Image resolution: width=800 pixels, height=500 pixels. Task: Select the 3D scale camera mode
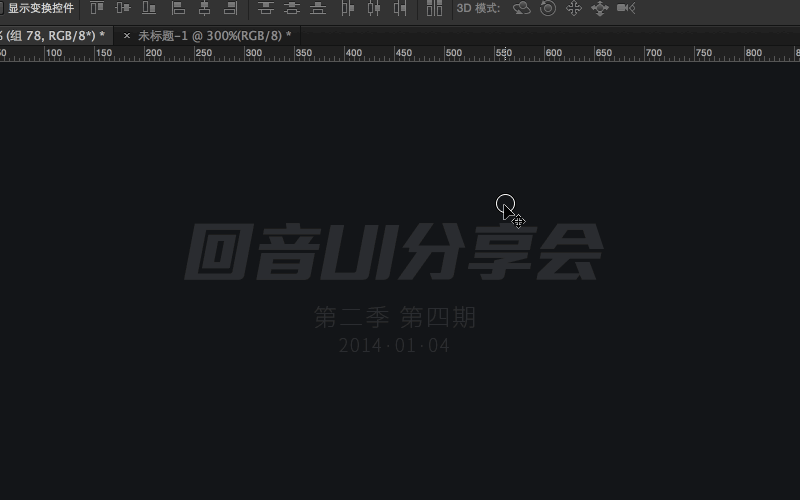pos(626,8)
